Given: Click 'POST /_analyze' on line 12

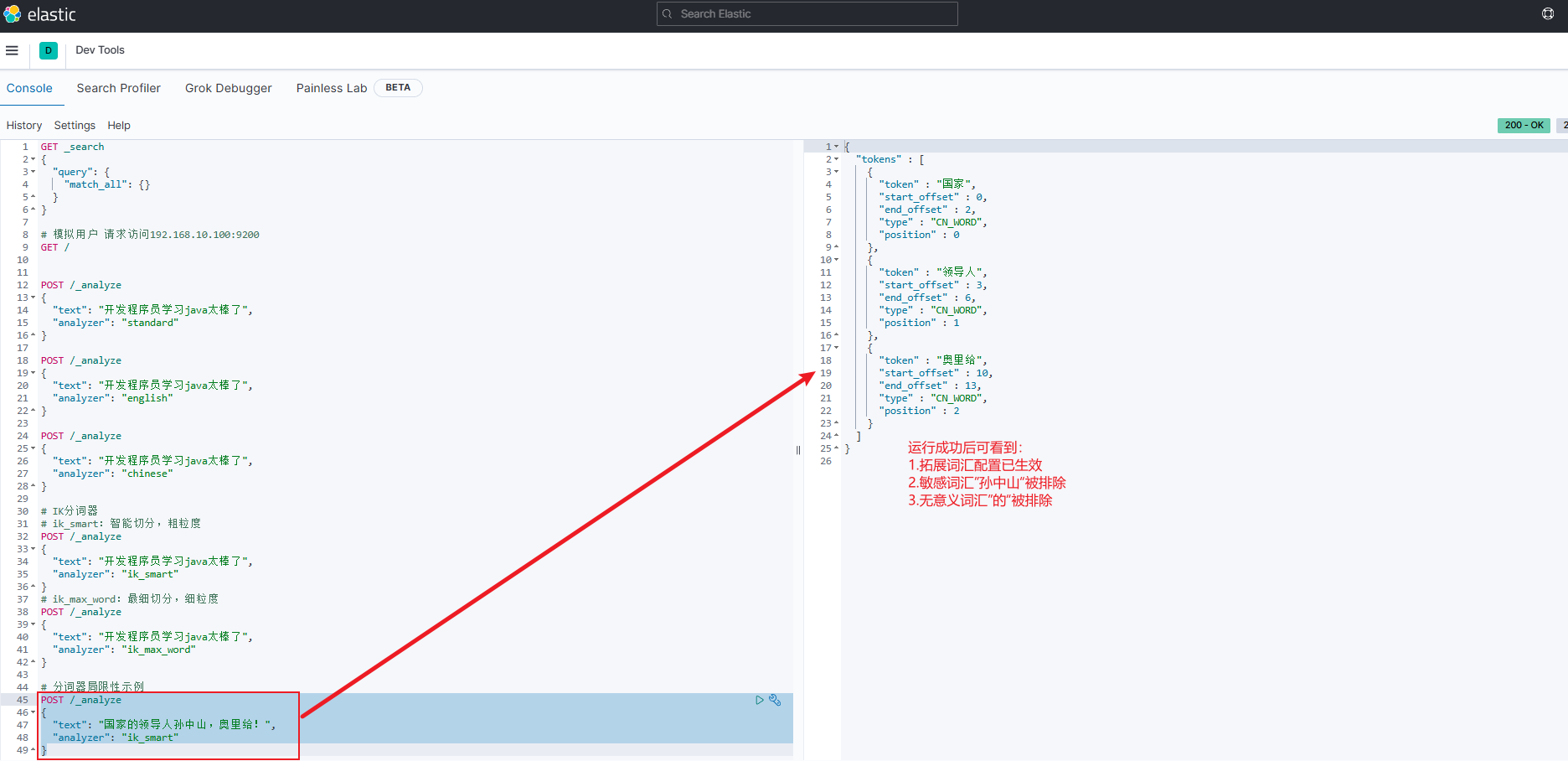Looking at the screenshot, I should point(81,285).
